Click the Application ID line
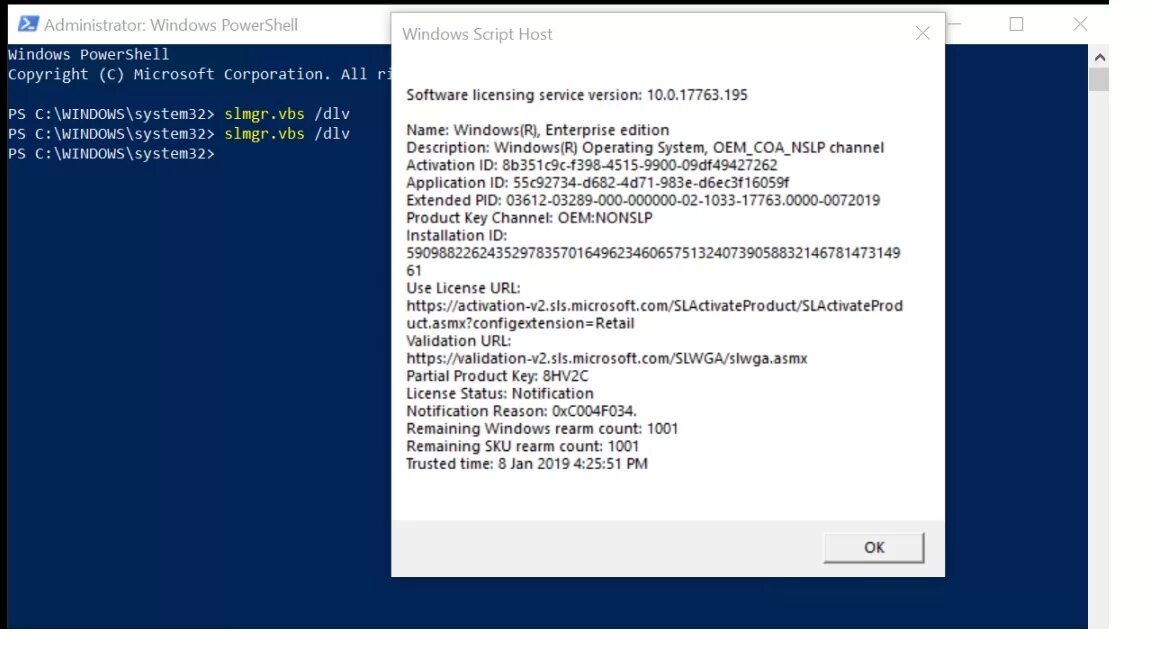Viewport: 1152px width, 648px height. [597, 183]
